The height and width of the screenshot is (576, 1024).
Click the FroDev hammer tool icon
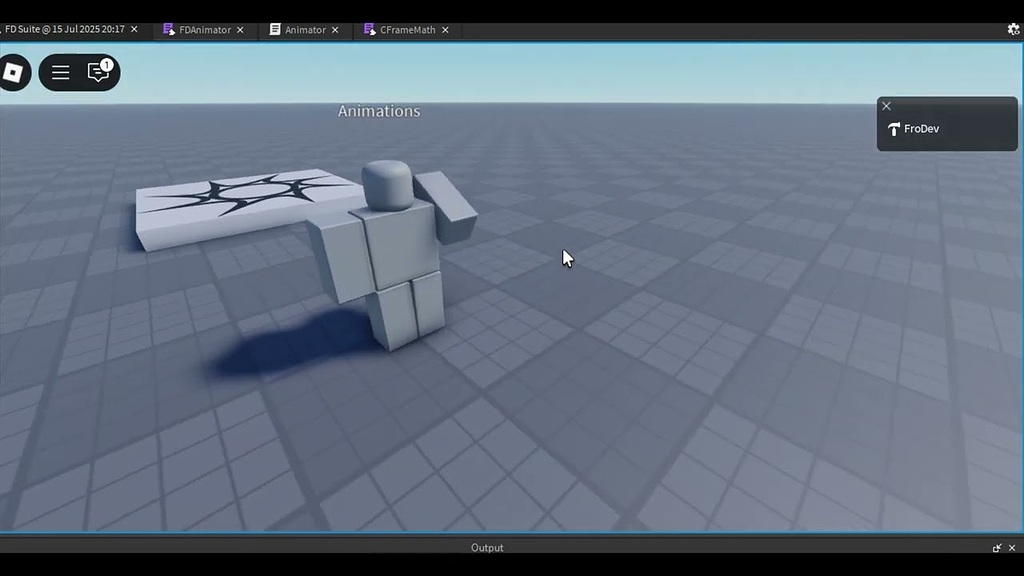pos(893,127)
